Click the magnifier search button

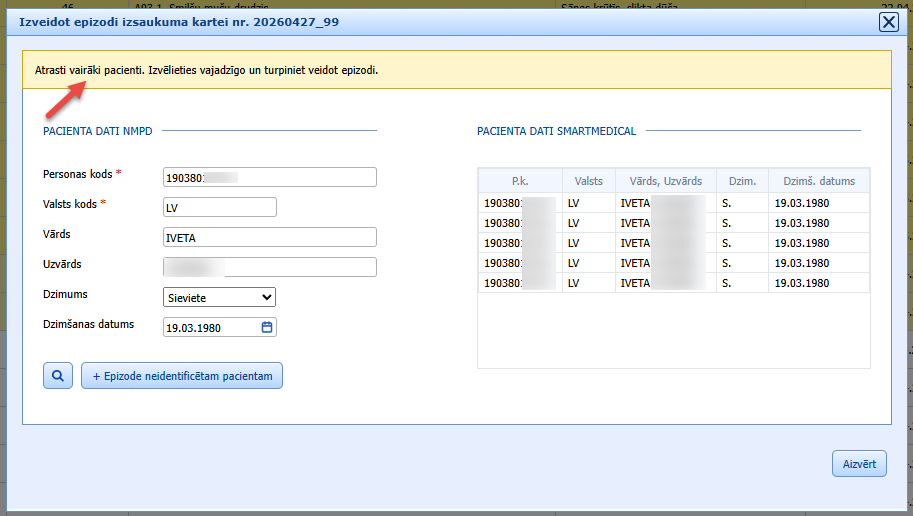(x=58, y=376)
